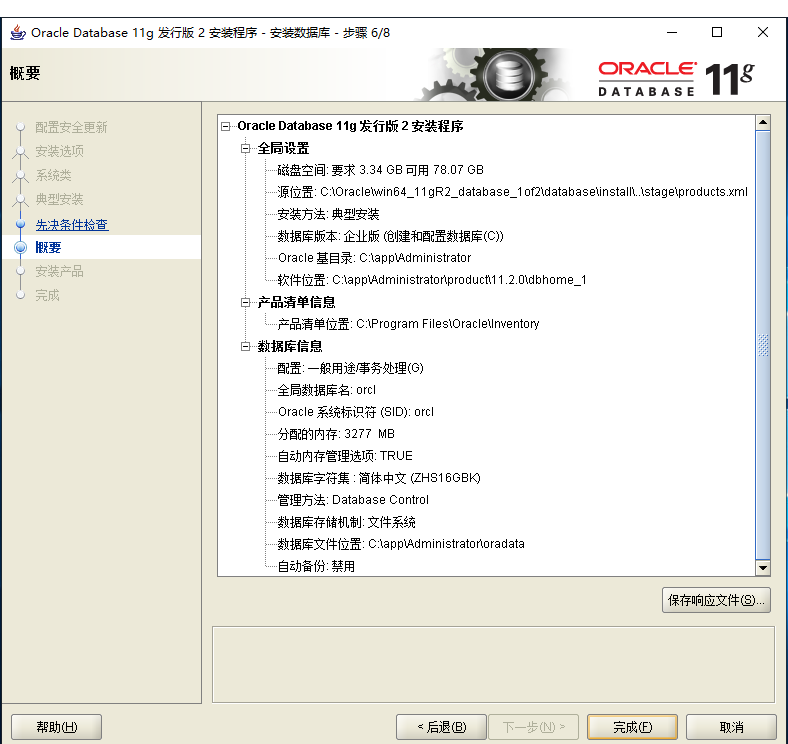The image size is (788, 744).
Task: Maximize the installer window
Action: coord(717,32)
